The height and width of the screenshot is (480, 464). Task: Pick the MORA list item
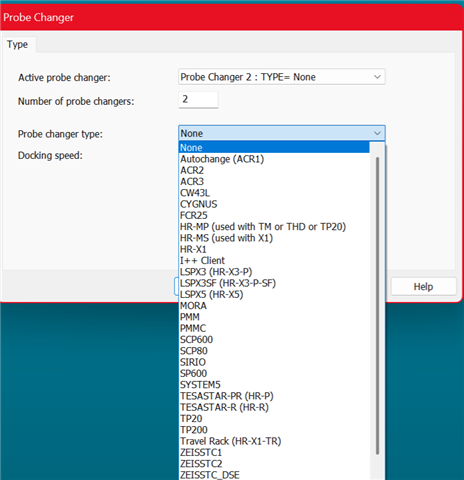click(274, 306)
